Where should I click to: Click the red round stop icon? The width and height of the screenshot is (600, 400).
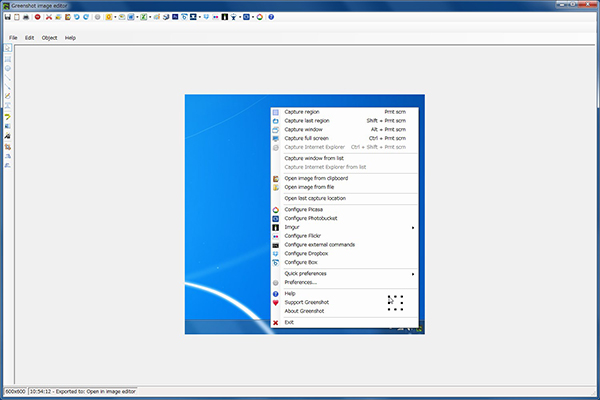[x=38, y=17]
